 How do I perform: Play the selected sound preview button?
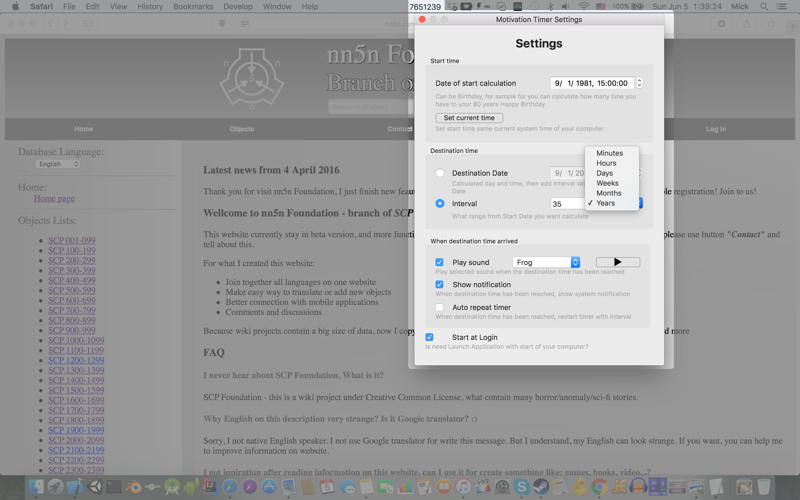point(618,262)
